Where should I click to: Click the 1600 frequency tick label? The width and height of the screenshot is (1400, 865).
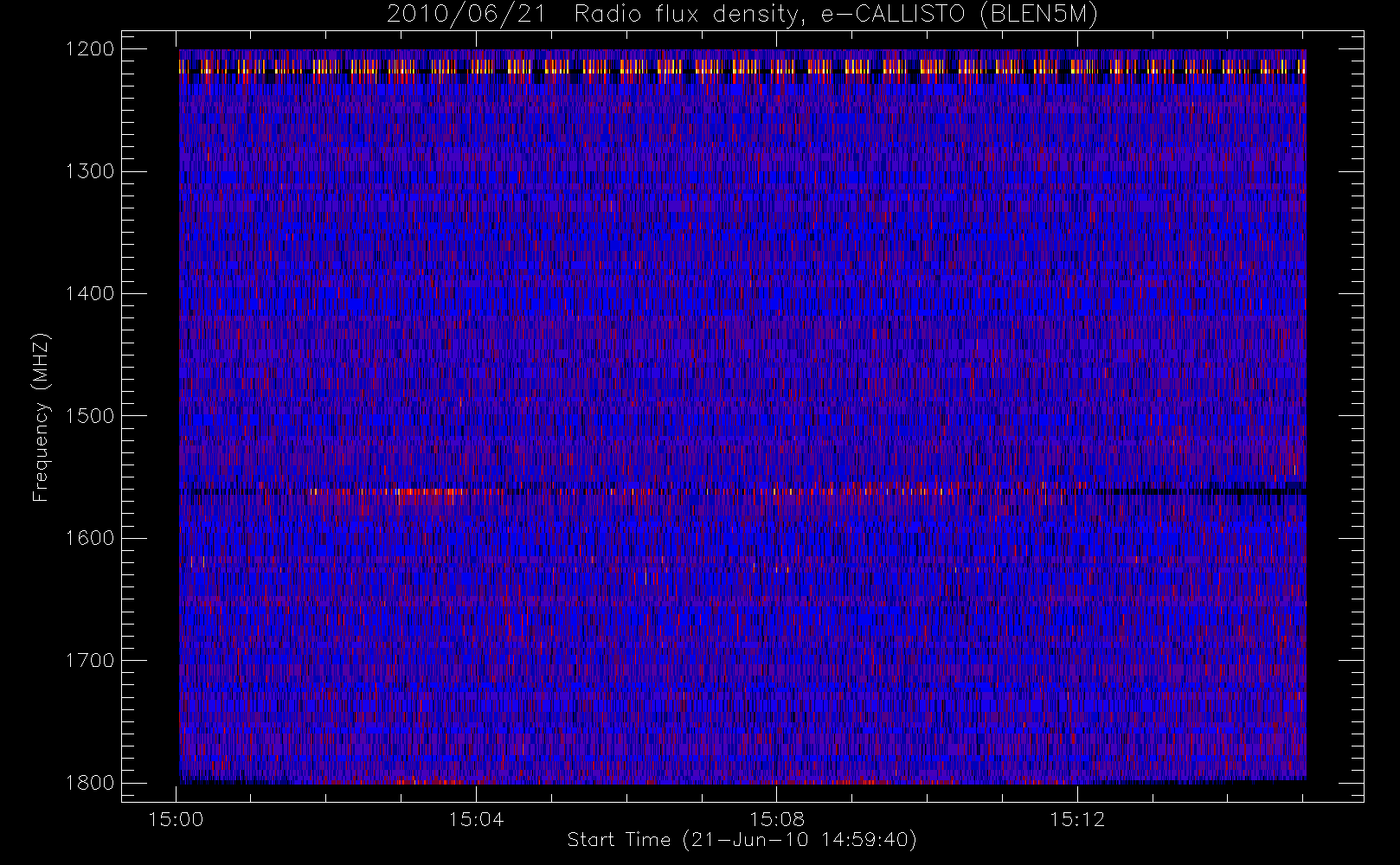coord(90,538)
